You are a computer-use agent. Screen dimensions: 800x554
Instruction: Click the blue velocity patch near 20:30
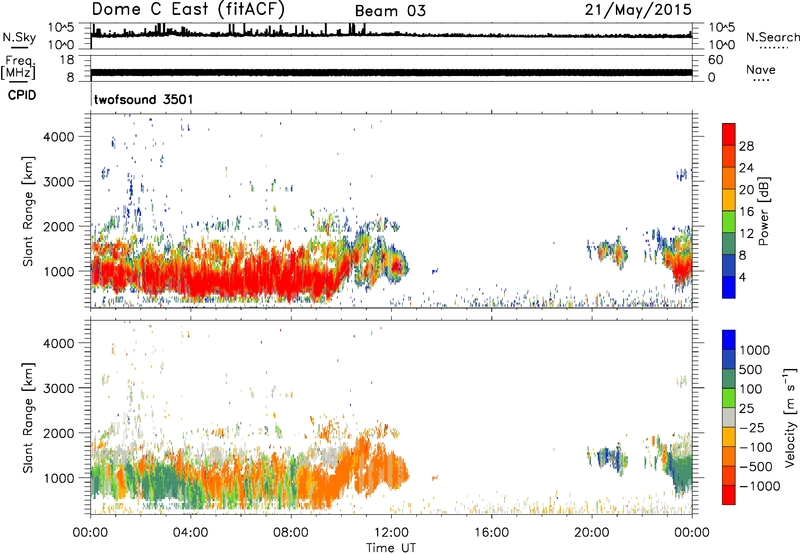[x=607, y=455]
